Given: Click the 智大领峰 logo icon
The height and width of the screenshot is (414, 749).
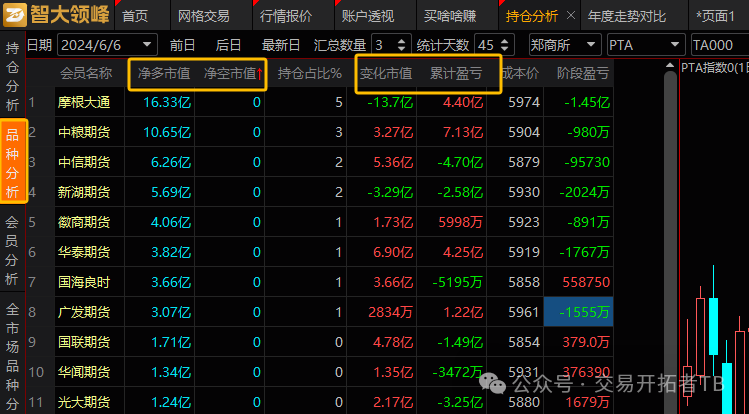Looking at the screenshot, I should 15,15.
